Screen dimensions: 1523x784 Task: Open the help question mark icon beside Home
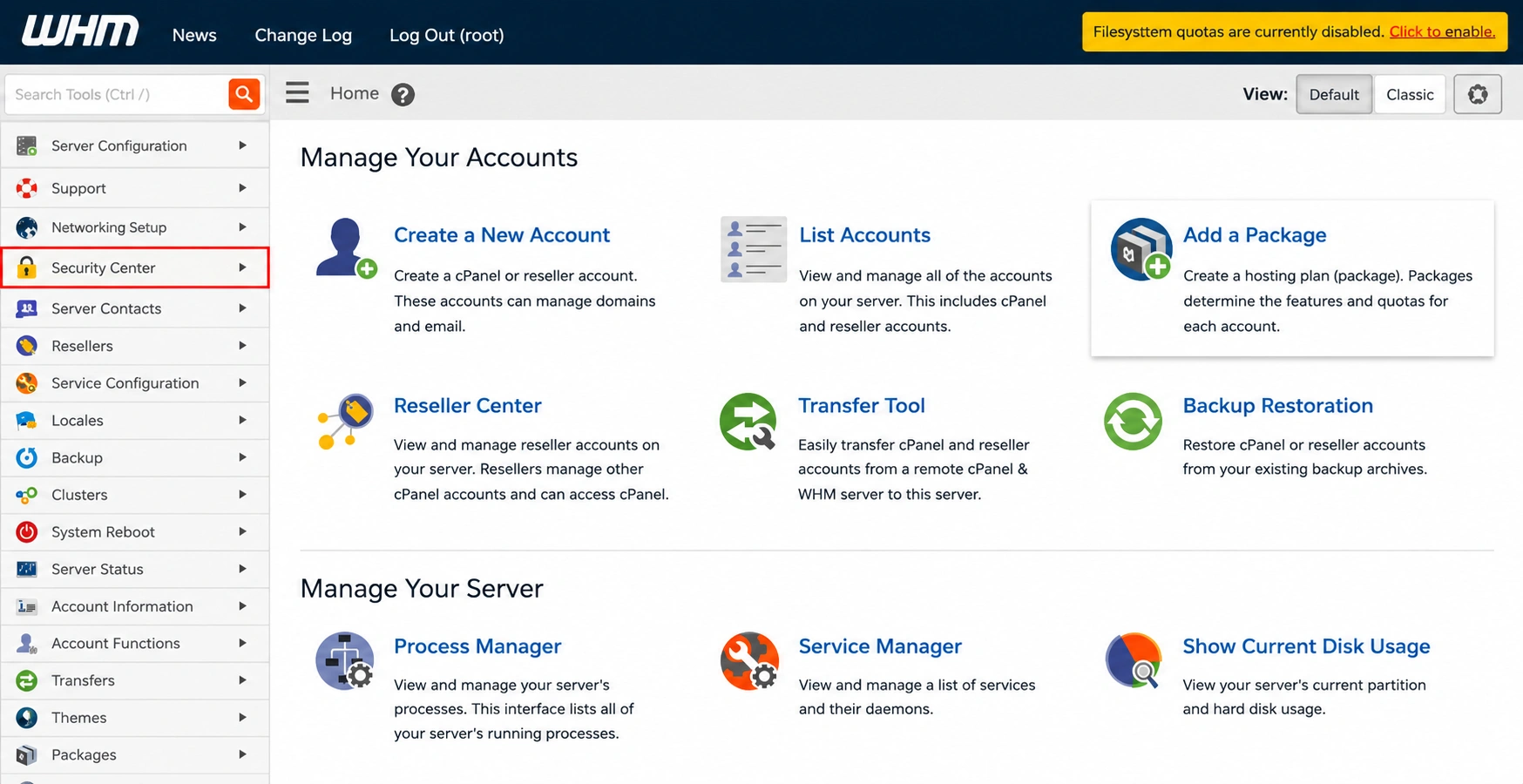point(403,94)
